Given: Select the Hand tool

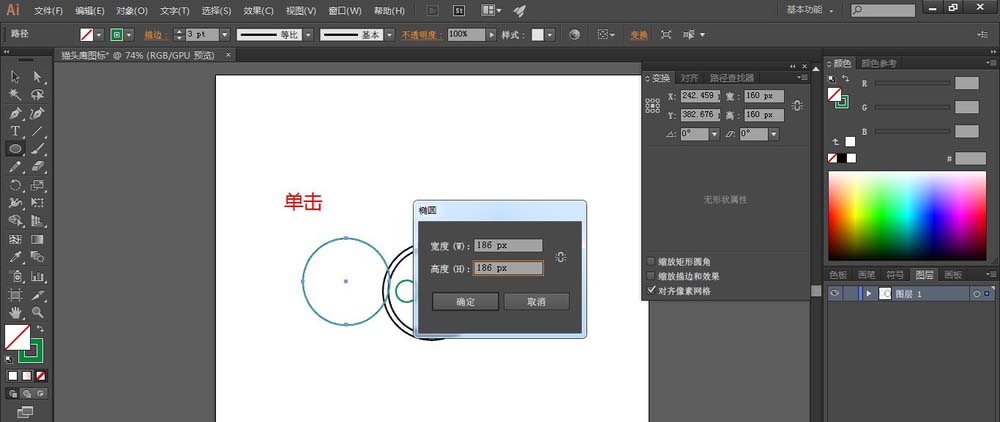Looking at the screenshot, I should (15, 312).
